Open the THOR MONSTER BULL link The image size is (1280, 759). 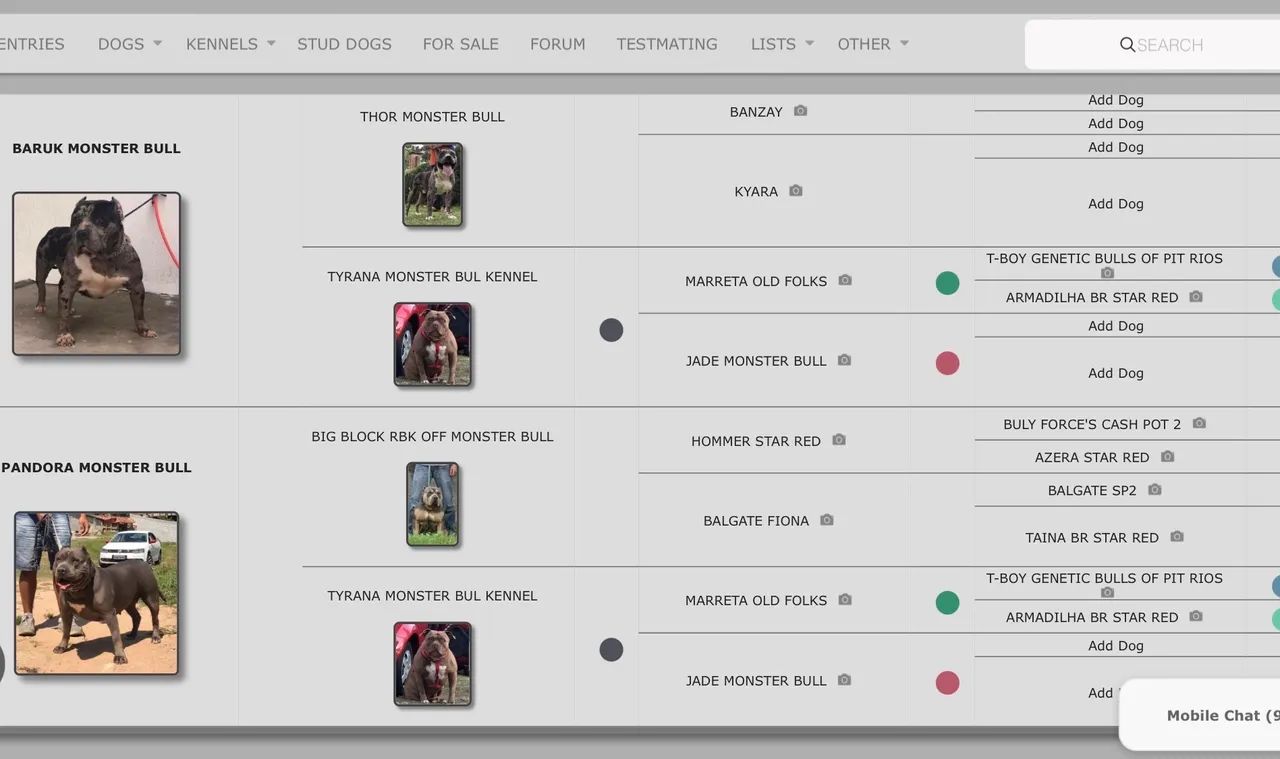432,117
